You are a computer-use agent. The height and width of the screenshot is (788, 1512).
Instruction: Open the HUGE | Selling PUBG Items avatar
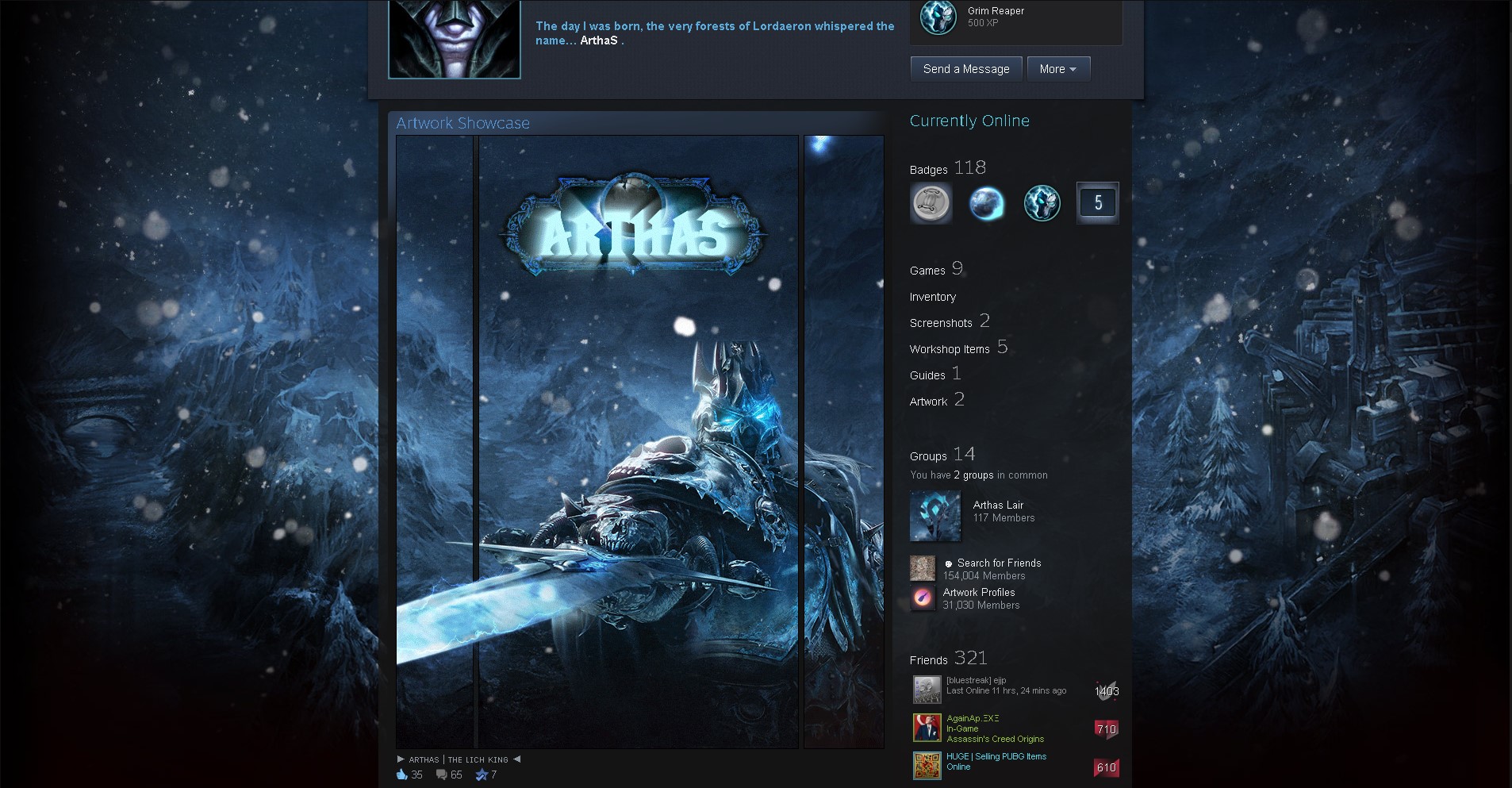pos(927,766)
